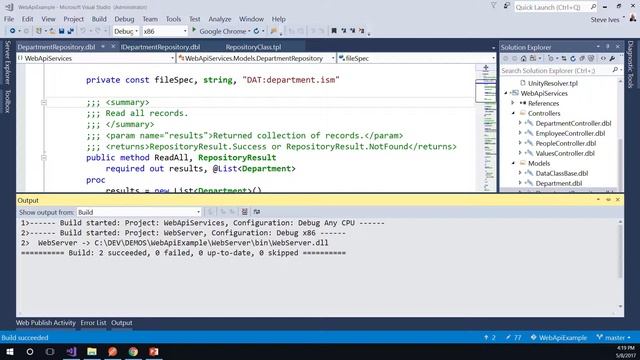This screenshot has width=640, height=360.
Task: Click the search magnifier in Solution Explorer
Action: 615,70
